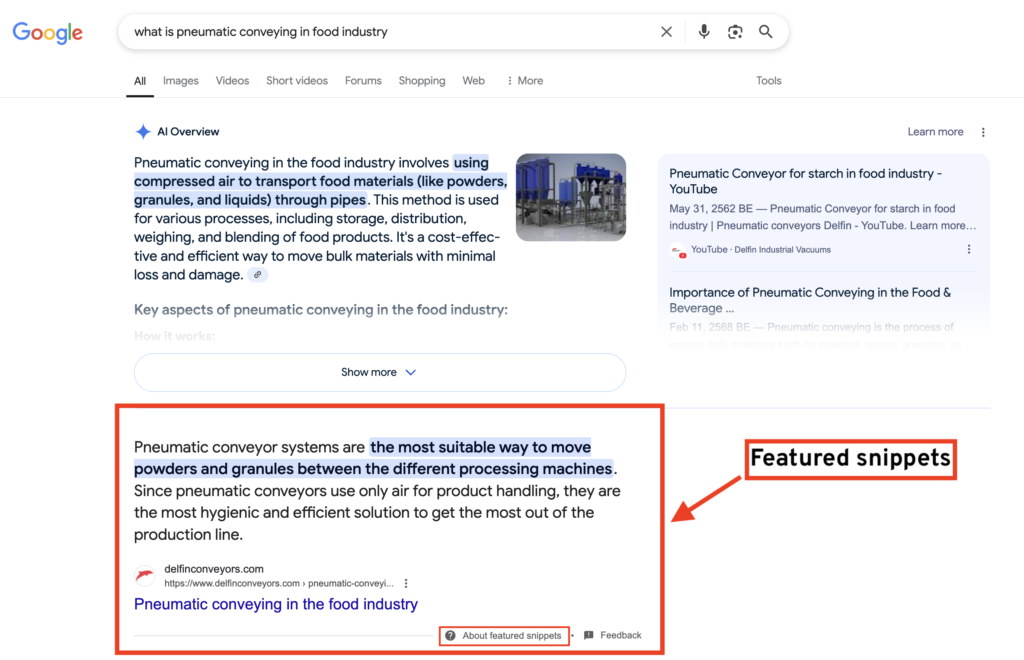Open 'Importance of Pneumatic Conveying in the Food & Beverage' result

coord(810,300)
